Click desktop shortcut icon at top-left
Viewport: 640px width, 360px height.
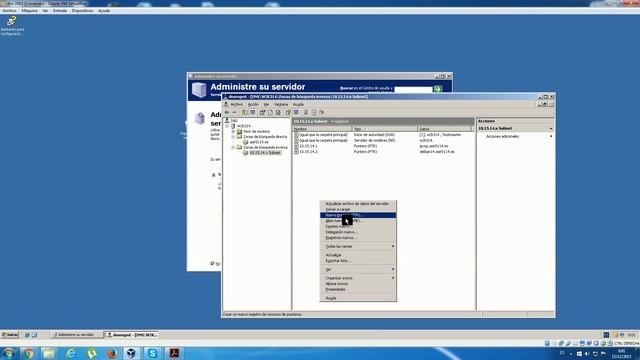(12, 26)
